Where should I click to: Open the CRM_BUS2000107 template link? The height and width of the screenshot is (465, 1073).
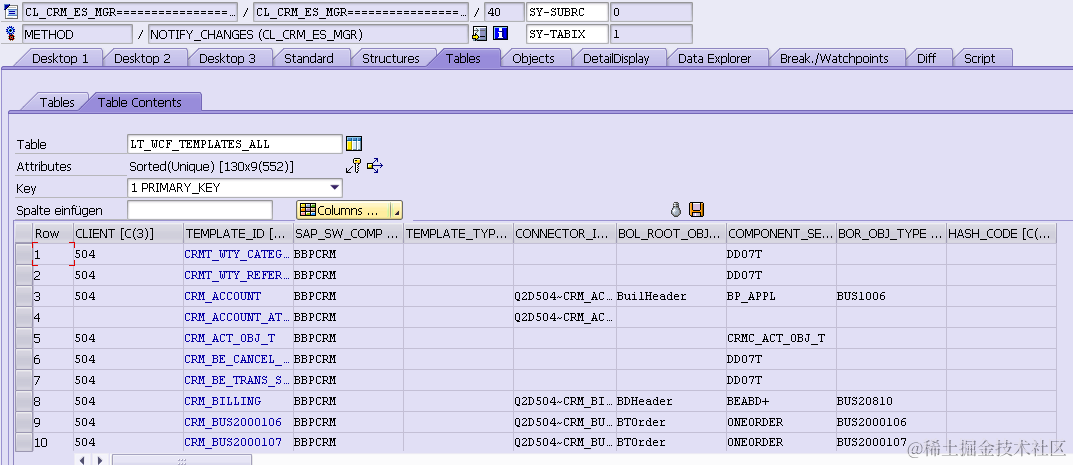point(233,442)
